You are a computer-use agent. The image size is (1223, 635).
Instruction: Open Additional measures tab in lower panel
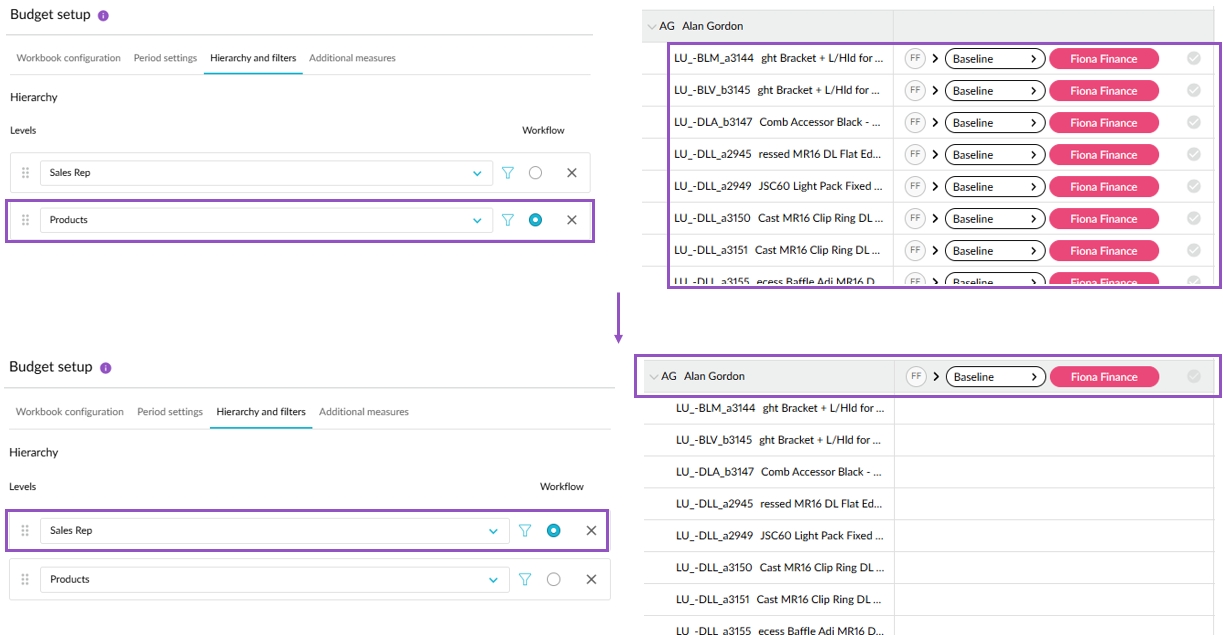click(363, 412)
